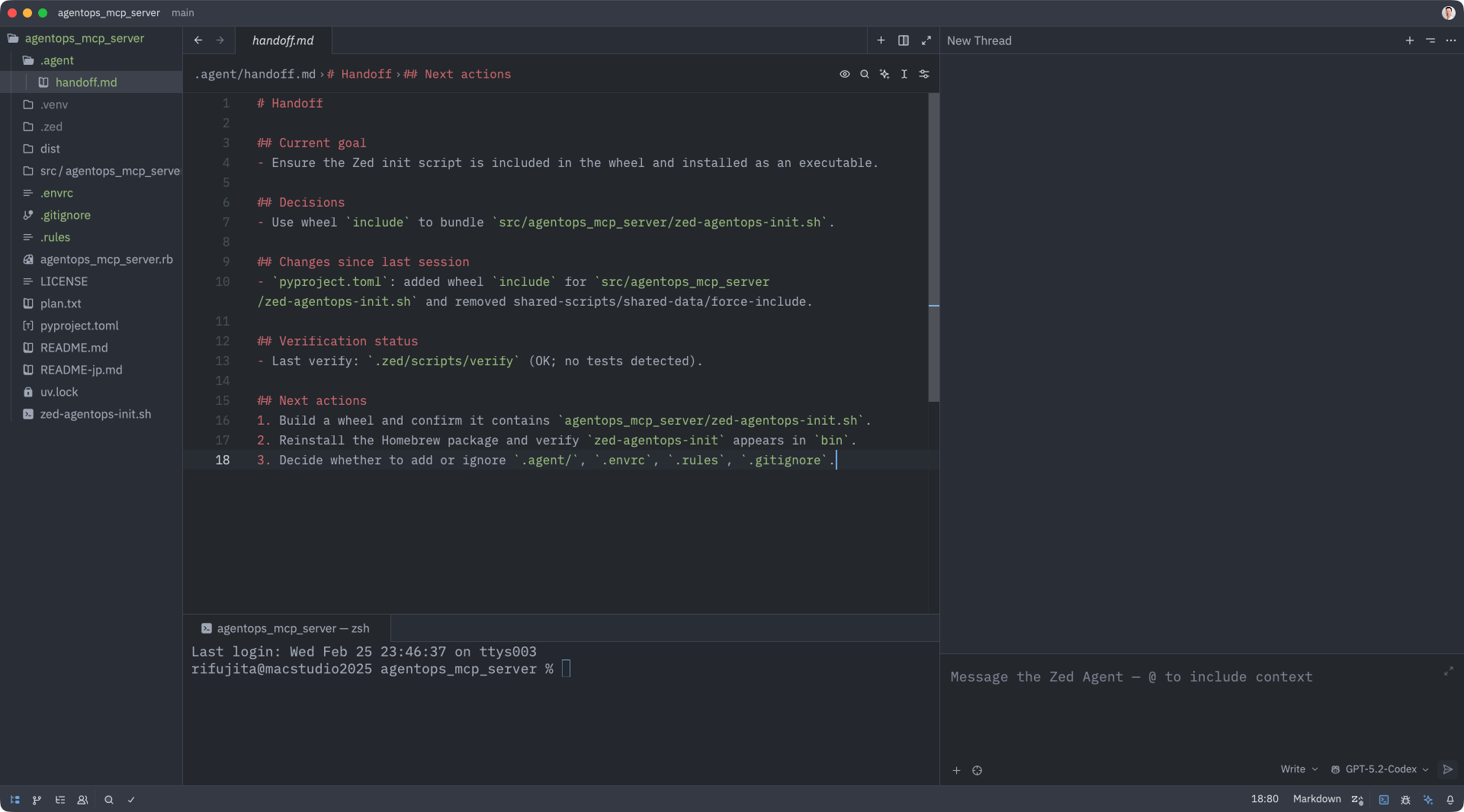Split the editor pane
The width and height of the screenshot is (1464, 812).
(x=903, y=40)
